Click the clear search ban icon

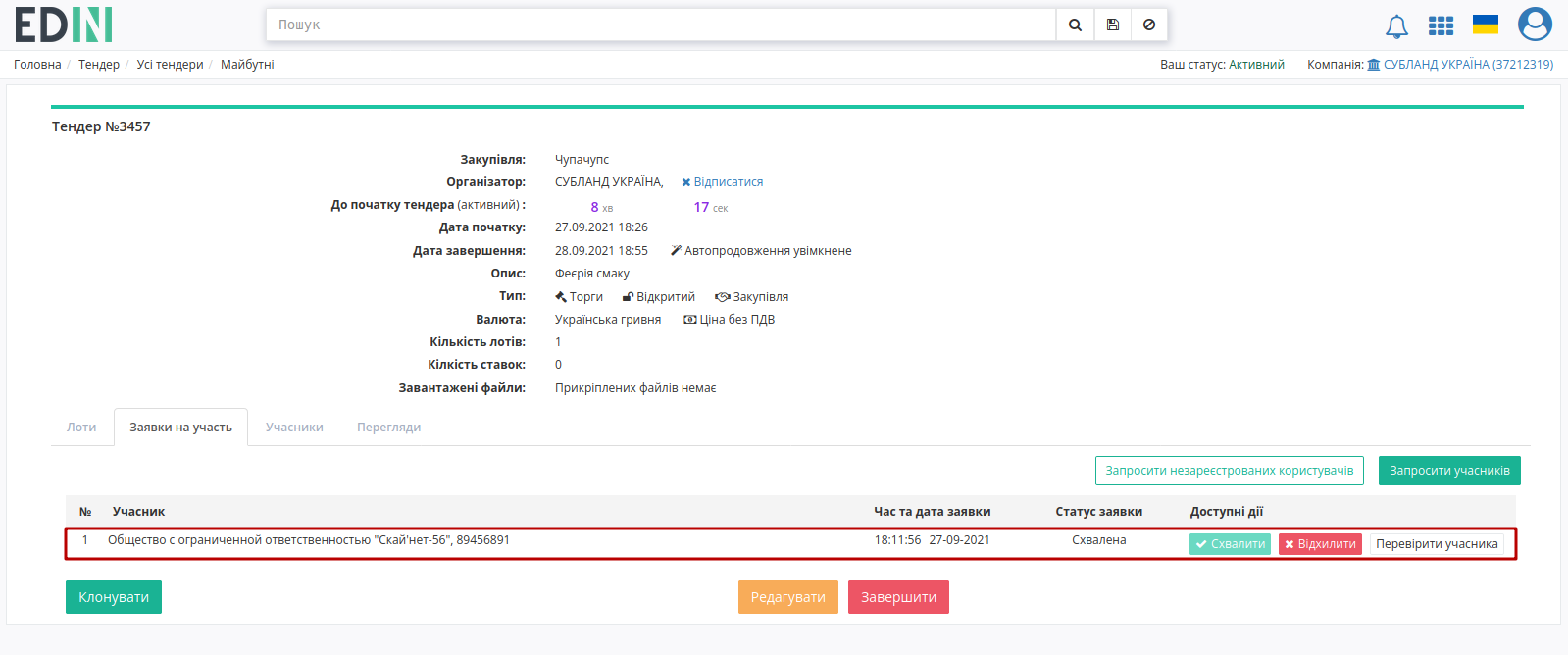click(1149, 25)
